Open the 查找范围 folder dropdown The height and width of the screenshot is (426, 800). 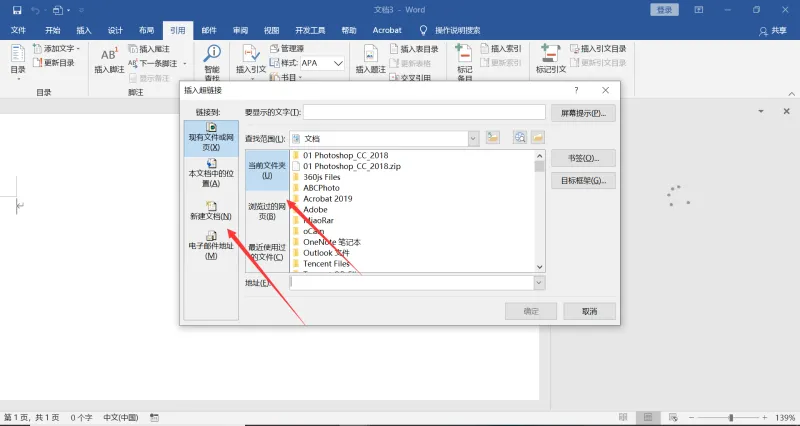point(473,138)
